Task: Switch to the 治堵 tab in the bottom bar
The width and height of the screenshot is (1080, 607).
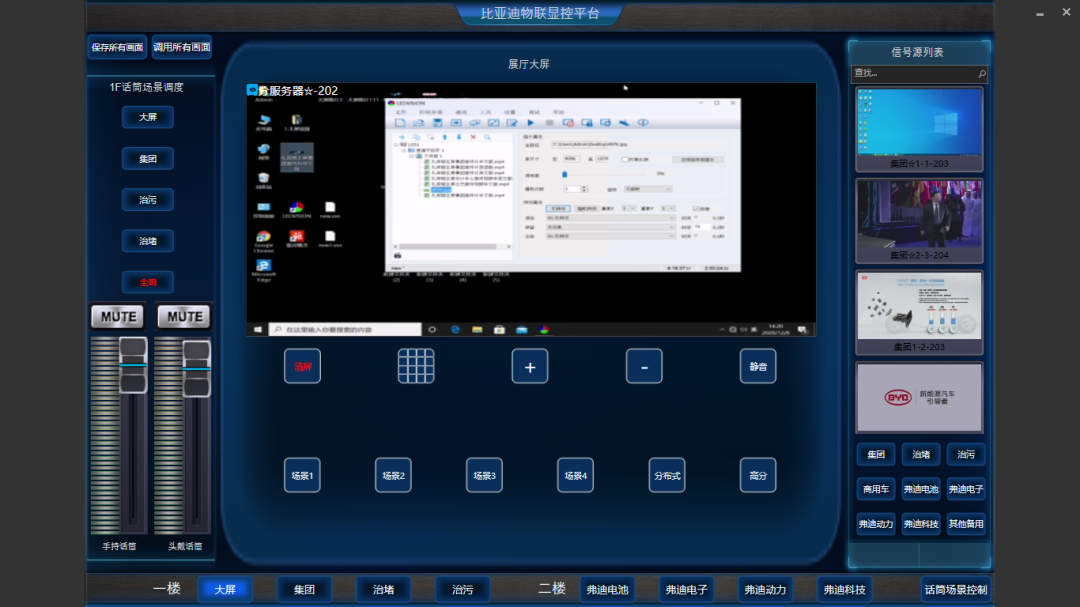Action: point(383,589)
